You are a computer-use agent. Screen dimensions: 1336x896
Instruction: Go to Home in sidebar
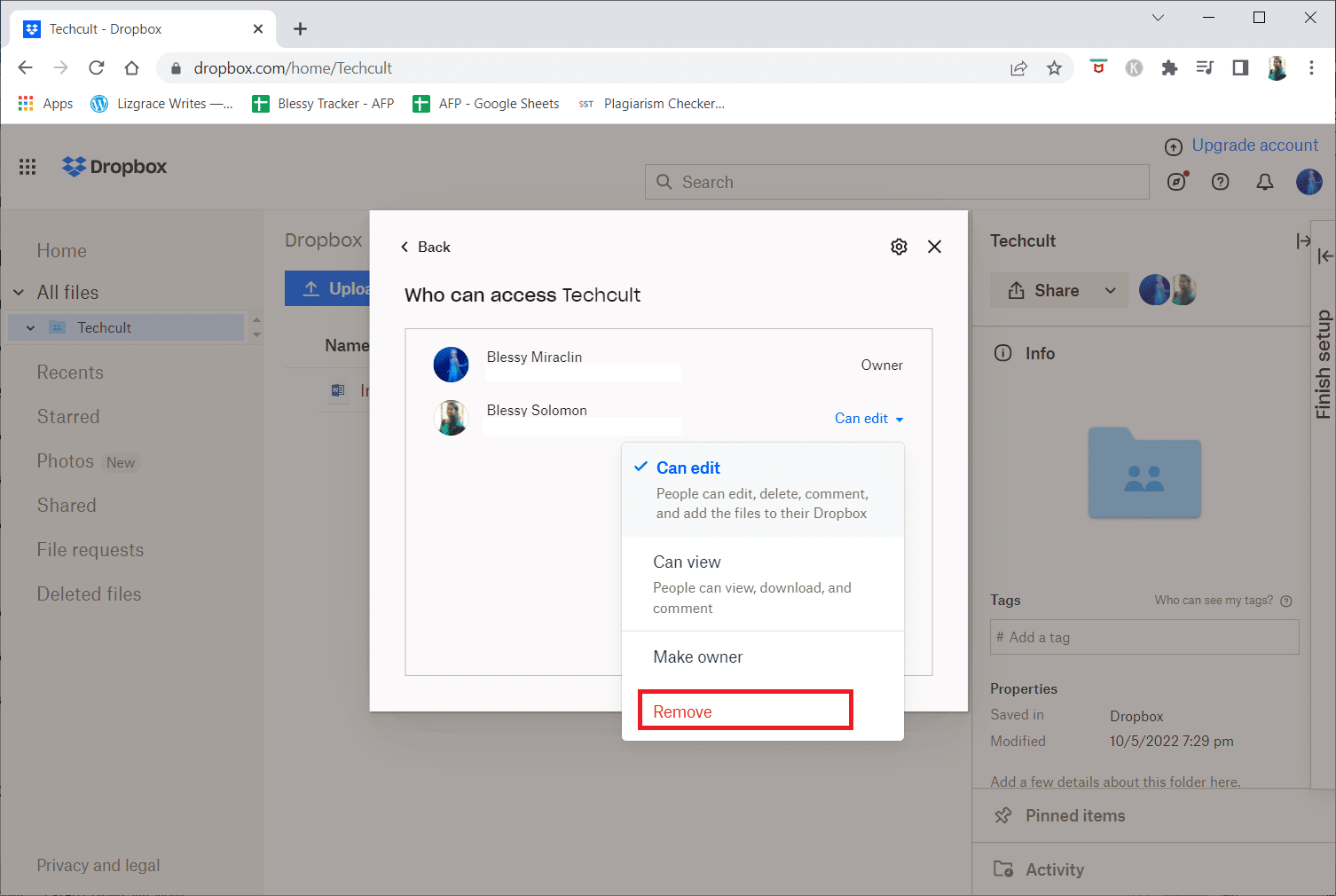(x=62, y=251)
